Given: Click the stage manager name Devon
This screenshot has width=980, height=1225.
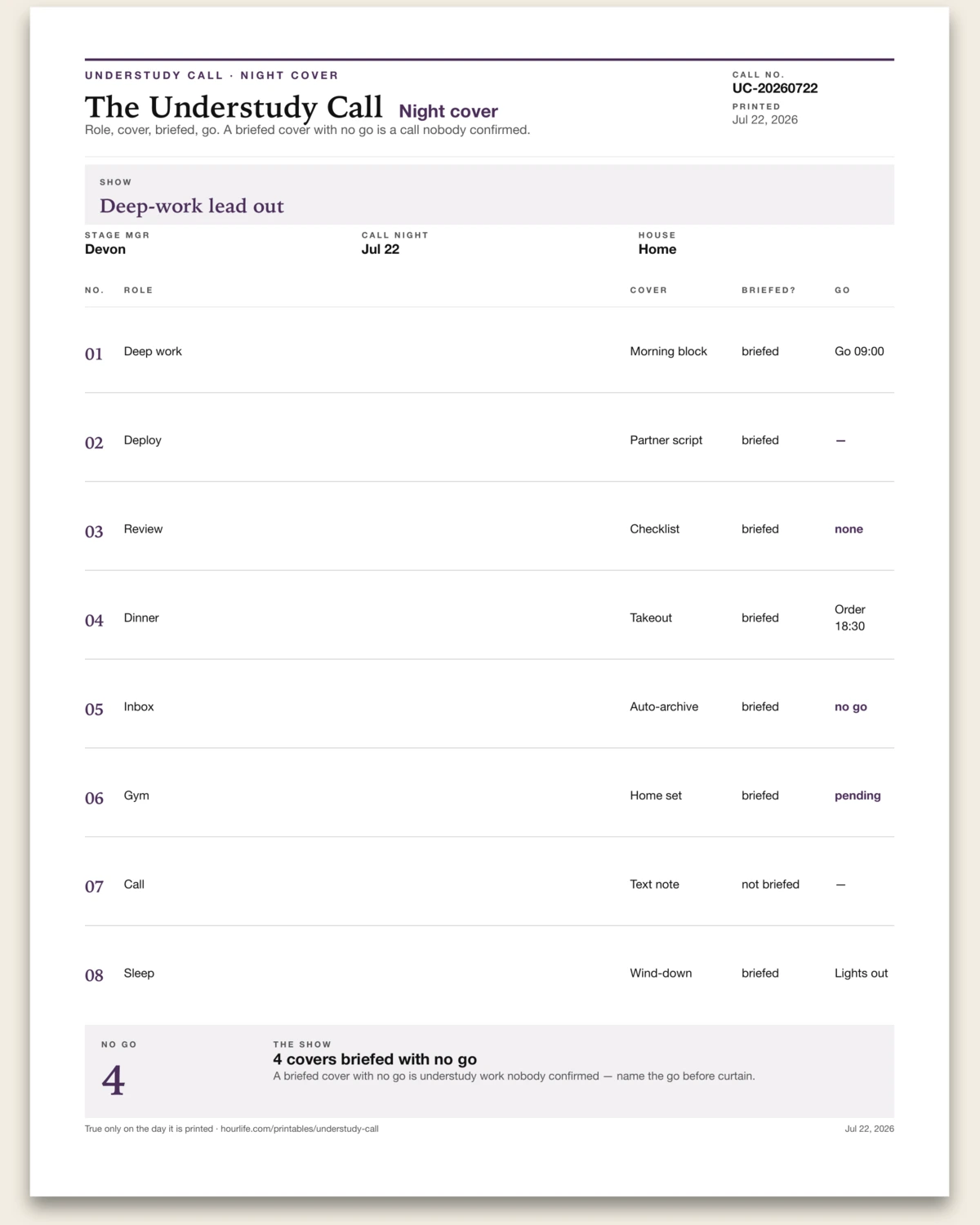Looking at the screenshot, I should click(x=105, y=249).
